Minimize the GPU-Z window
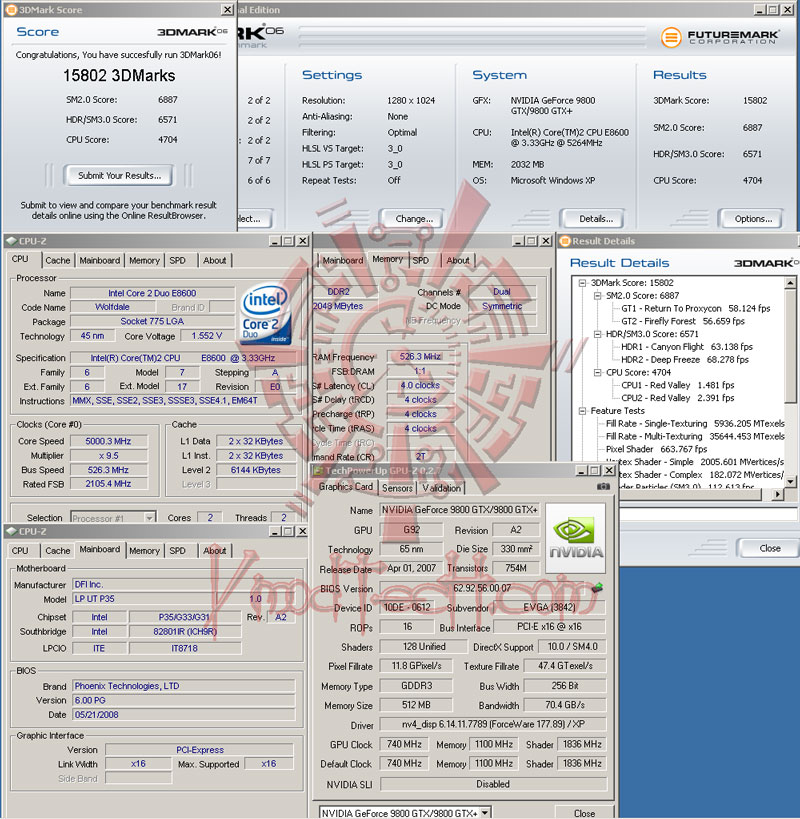This screenshot has height=819, width=800. pos(582,471)
